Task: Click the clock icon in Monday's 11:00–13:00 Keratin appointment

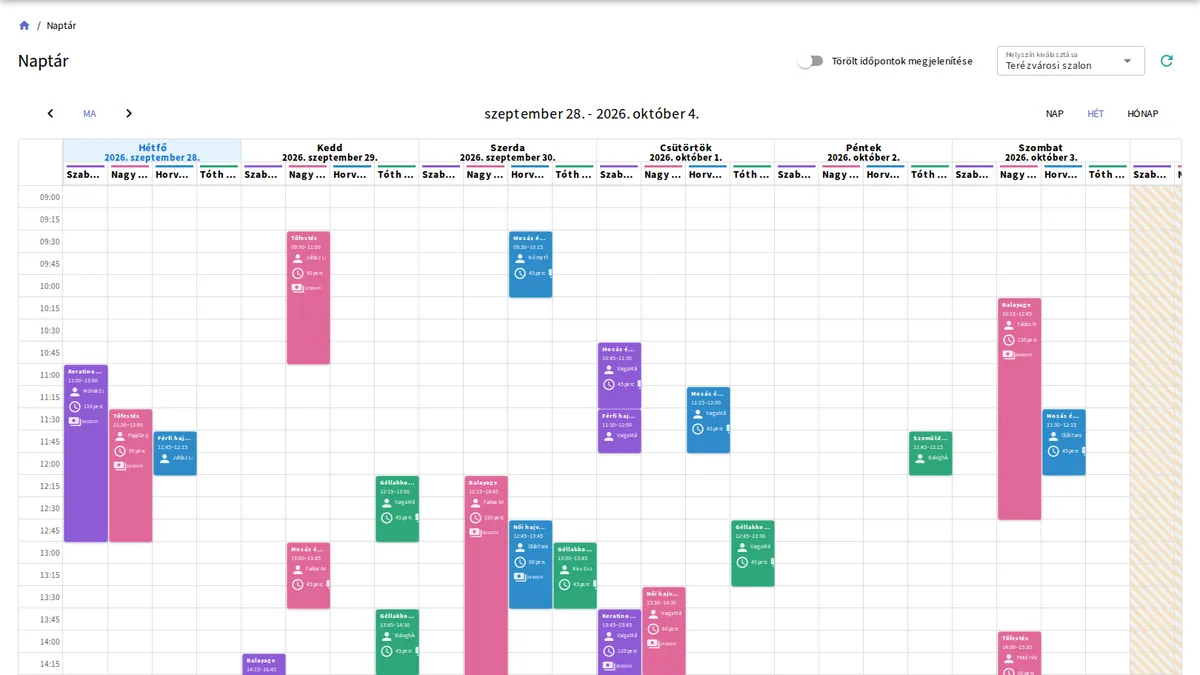Action: point(74,406)
